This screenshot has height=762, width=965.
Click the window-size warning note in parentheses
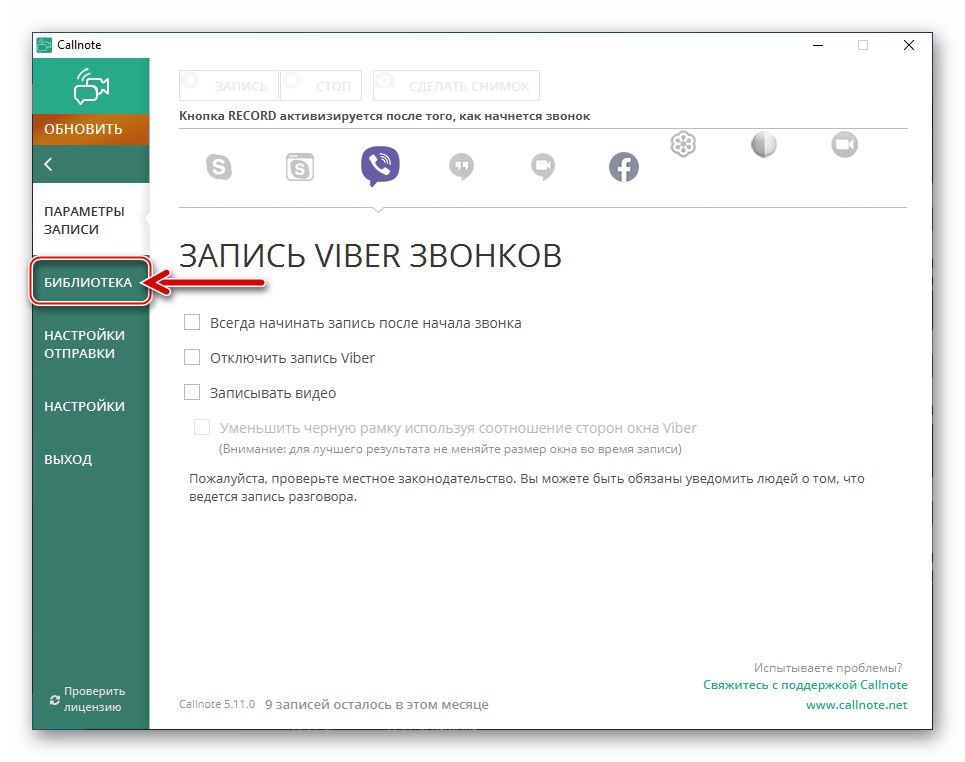pyautogui.click(x=450, y=449)
